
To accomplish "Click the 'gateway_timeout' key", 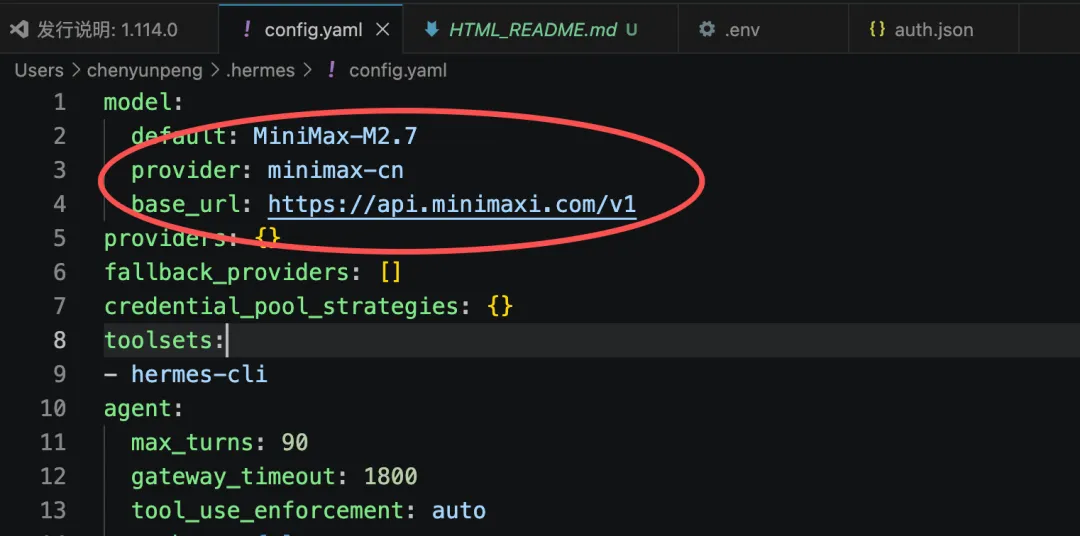I will (233, 476).
